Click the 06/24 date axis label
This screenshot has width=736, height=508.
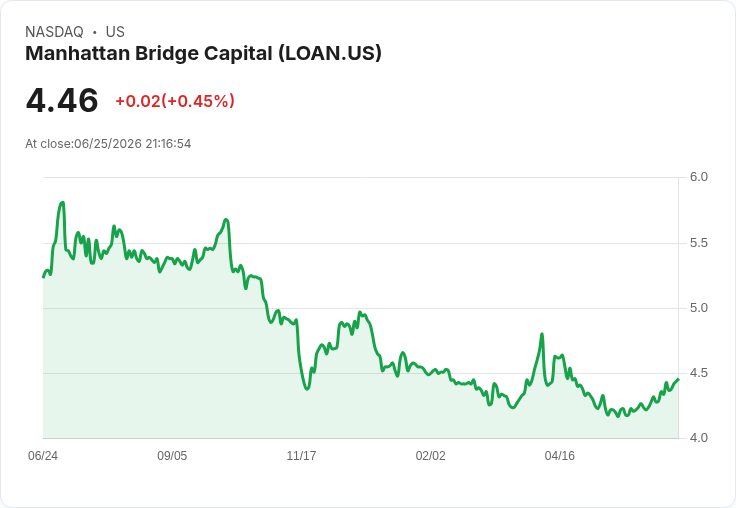coord(43,455)
